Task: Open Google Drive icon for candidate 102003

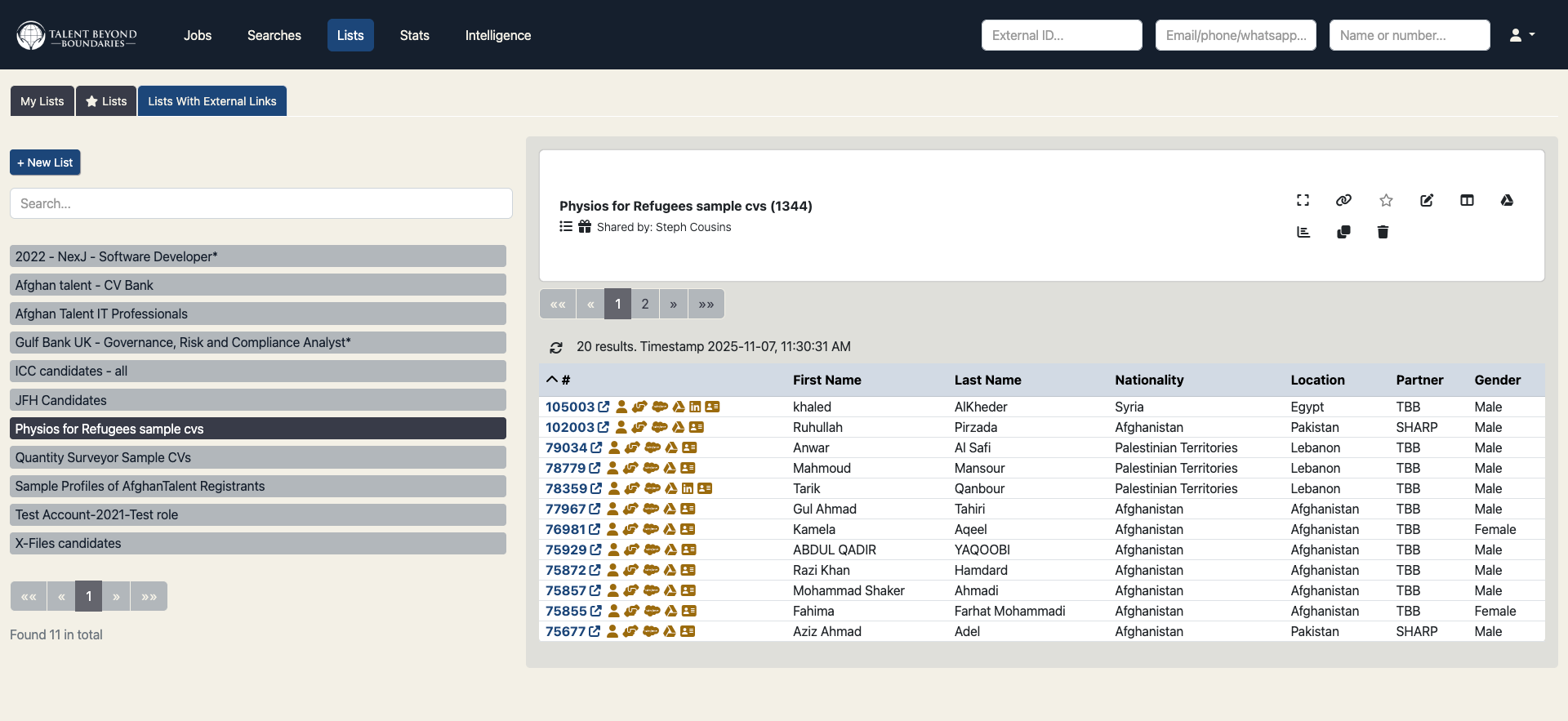Action: pos(678,427)
